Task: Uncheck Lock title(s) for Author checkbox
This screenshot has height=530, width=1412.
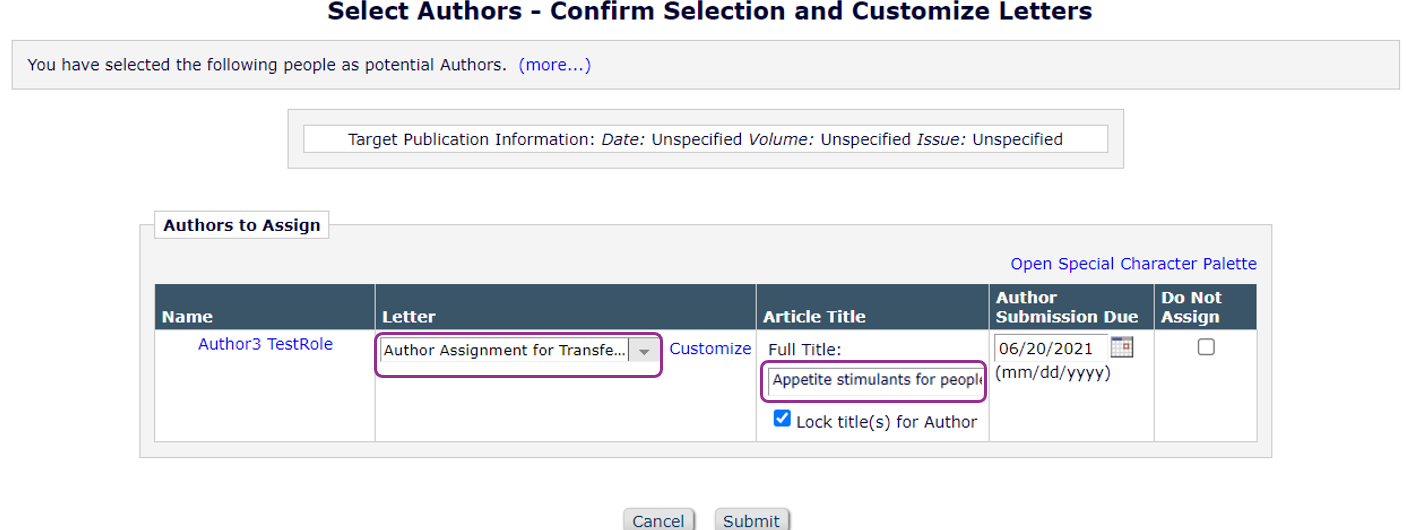Action: (782, 419)
